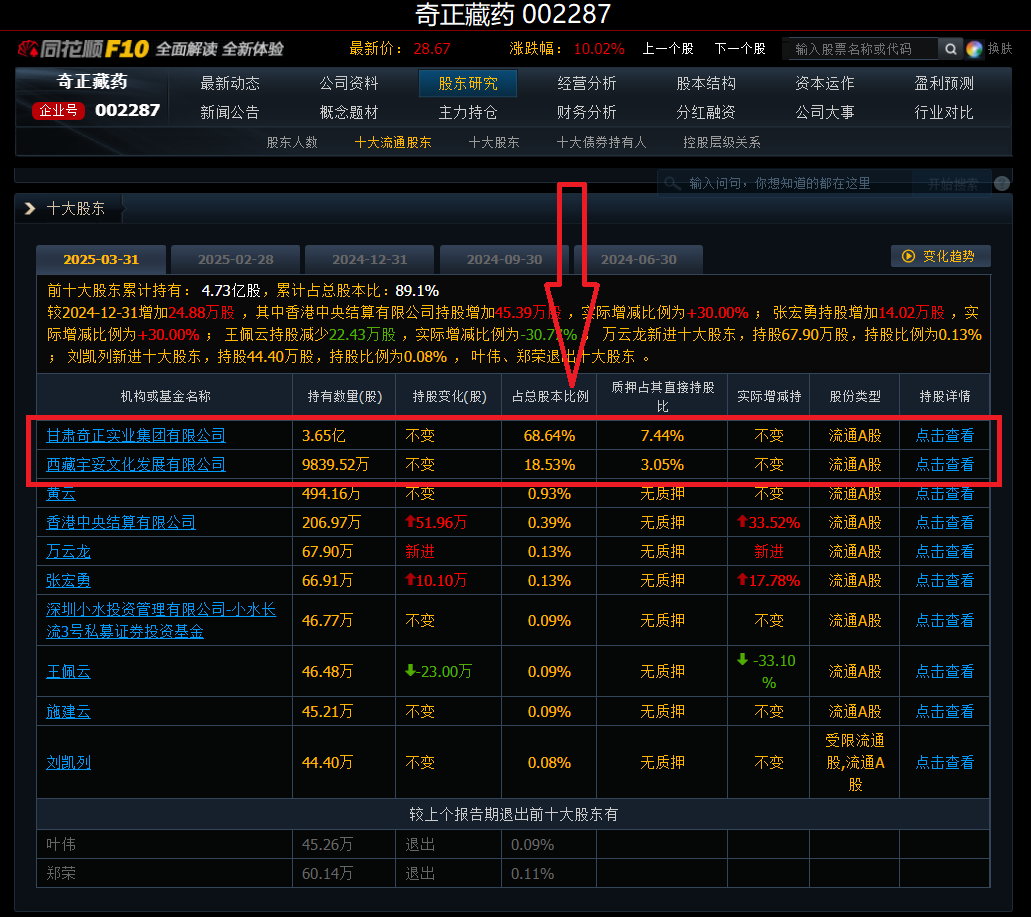Select the 2025-03-31 date tab
The width and height of the screenshot is (1031, 917).
click(101, 260)
